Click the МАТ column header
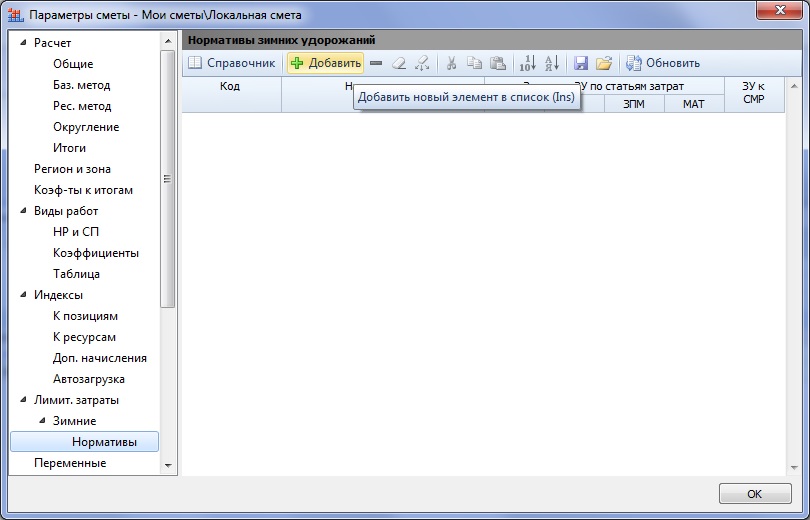This screenshot has width=810, height=520. click(694, 104)
